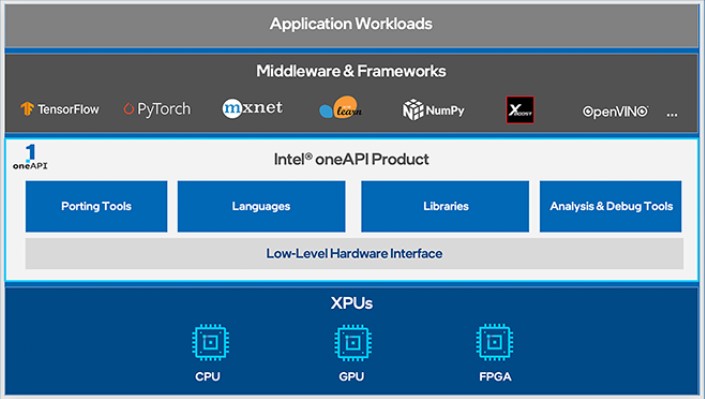The height and width of the screenshot is (399, 705).
Task: Click the oneAPI logo badge
Action: click(x=30, y=157)
